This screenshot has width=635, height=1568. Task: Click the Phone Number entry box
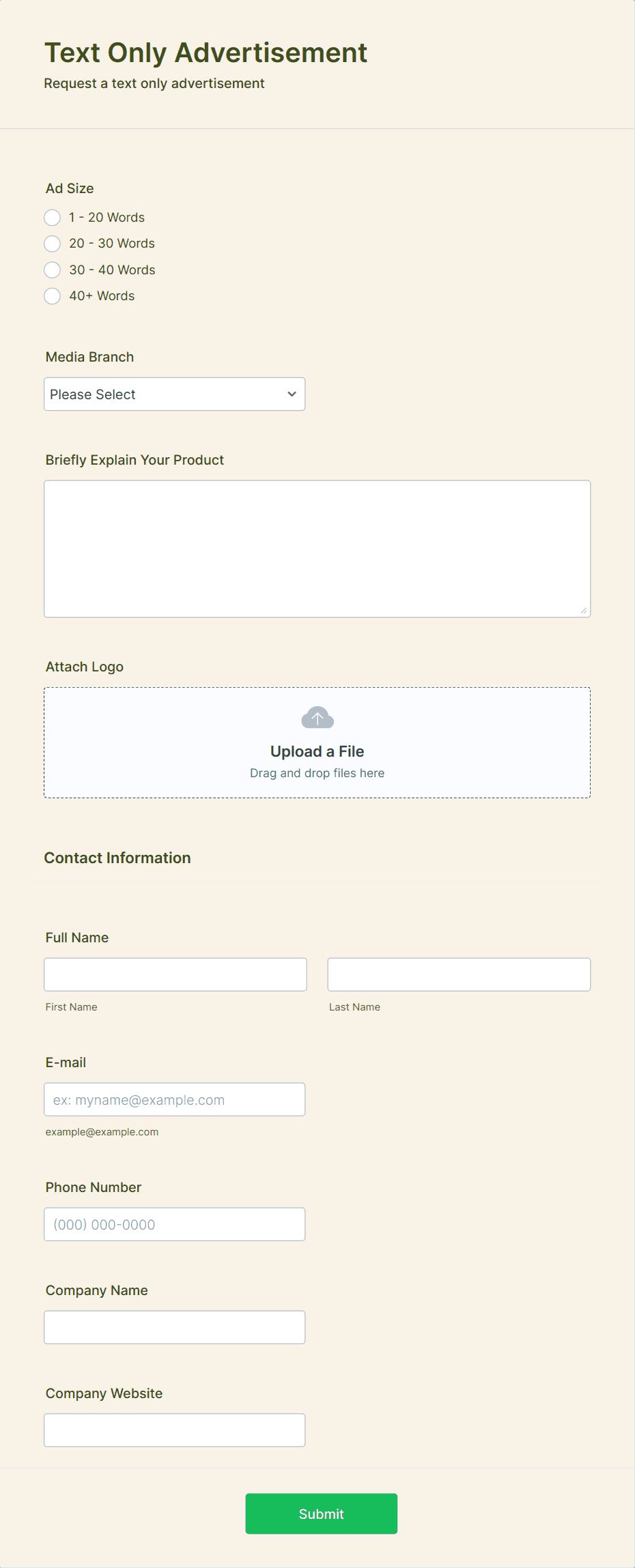(174, 1223)
